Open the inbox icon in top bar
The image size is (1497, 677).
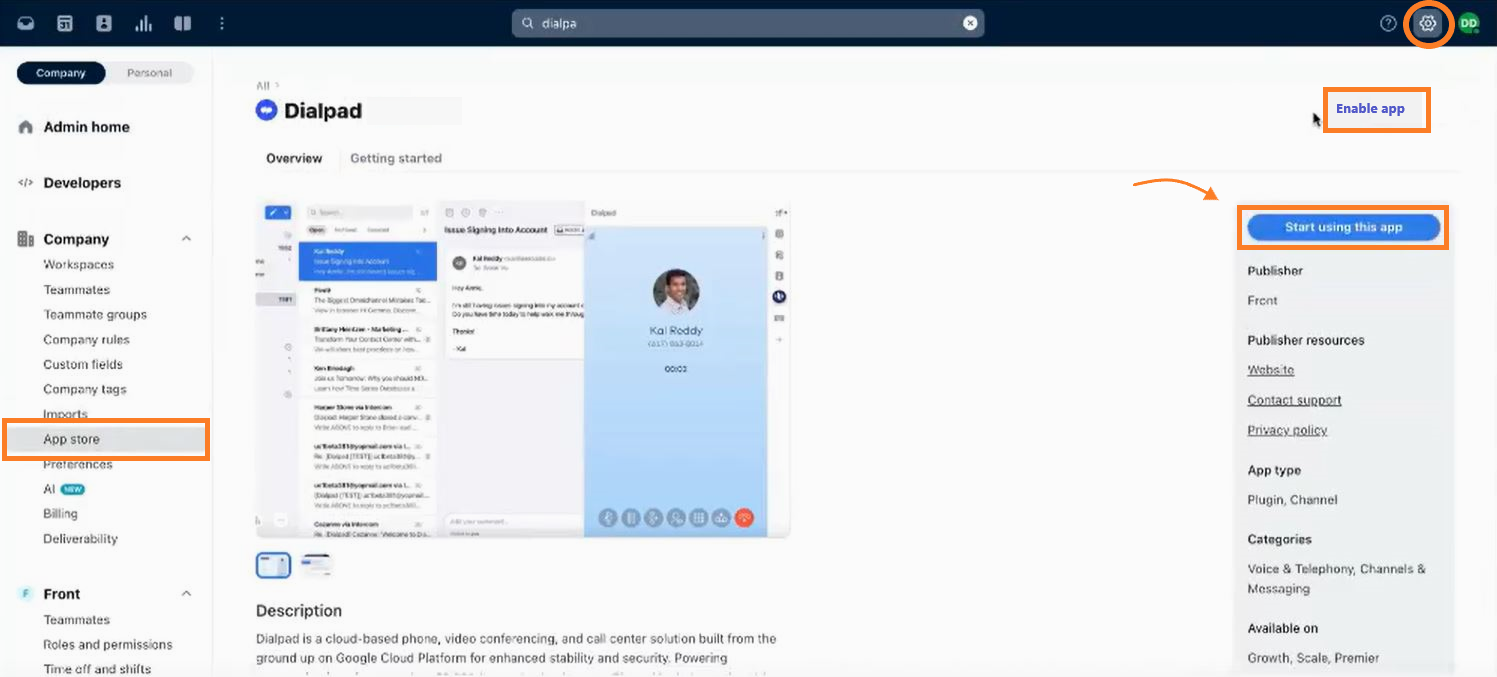pos(25,23)
